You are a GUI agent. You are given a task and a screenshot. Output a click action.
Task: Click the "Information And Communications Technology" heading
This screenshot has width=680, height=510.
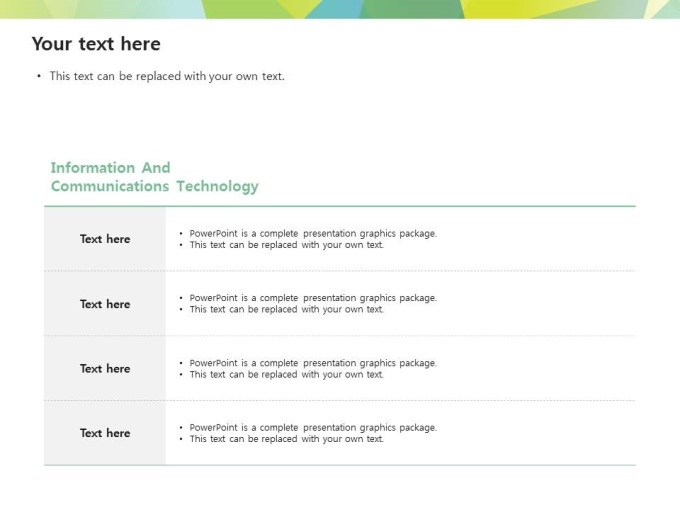click(154, 177)
